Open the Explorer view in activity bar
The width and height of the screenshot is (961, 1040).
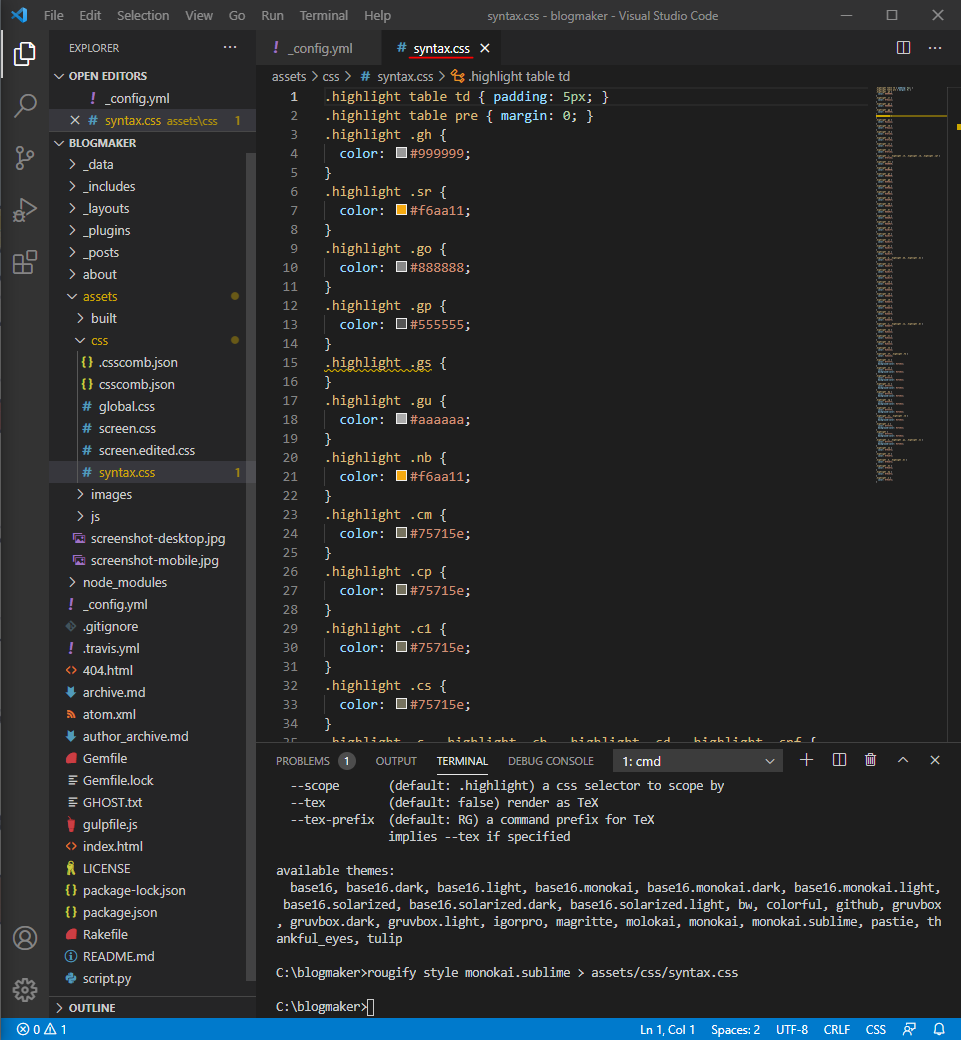tap(25, 54)
